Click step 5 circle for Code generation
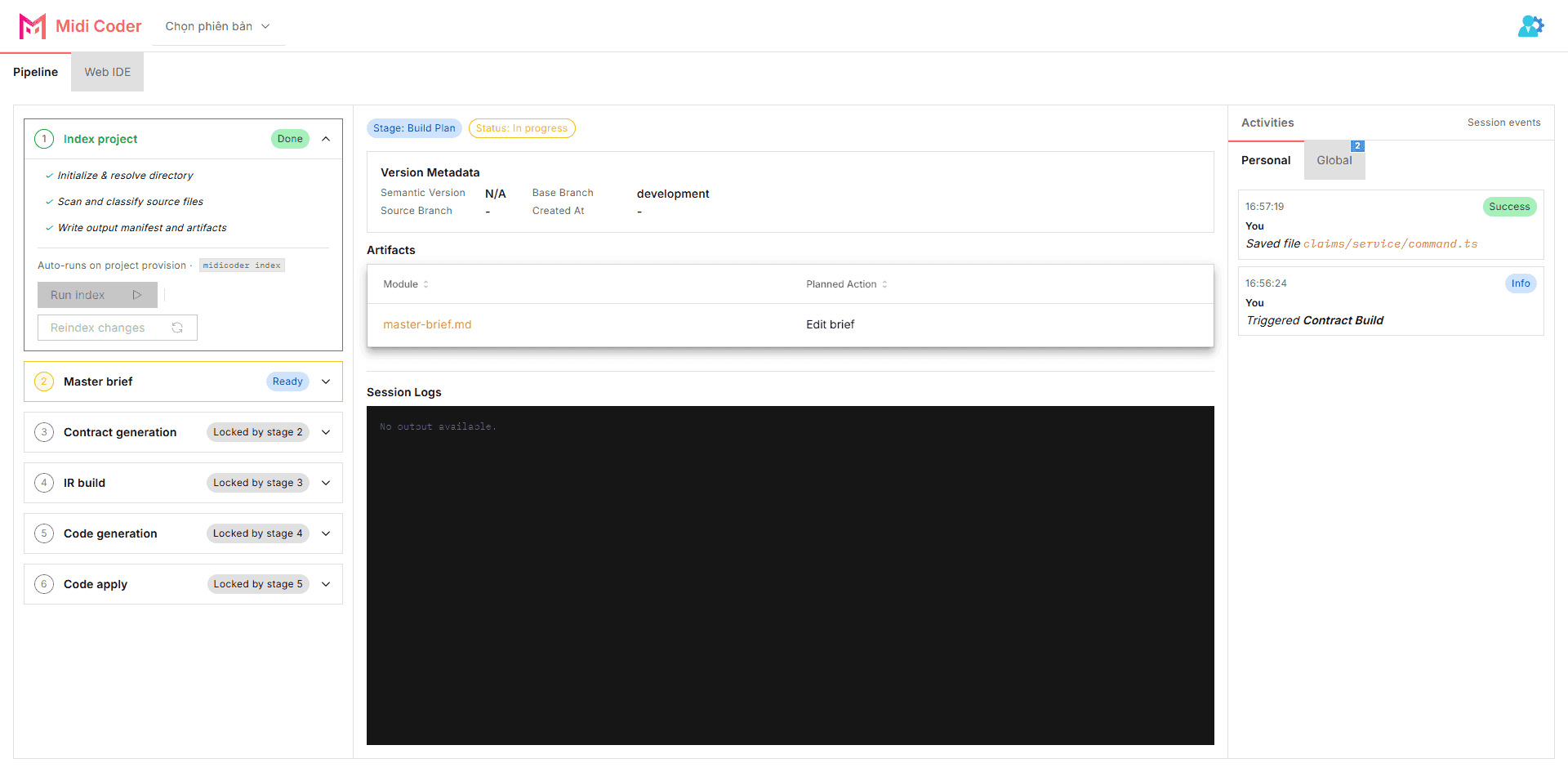The image size is (1568, 772). click(x=44, y=533)
